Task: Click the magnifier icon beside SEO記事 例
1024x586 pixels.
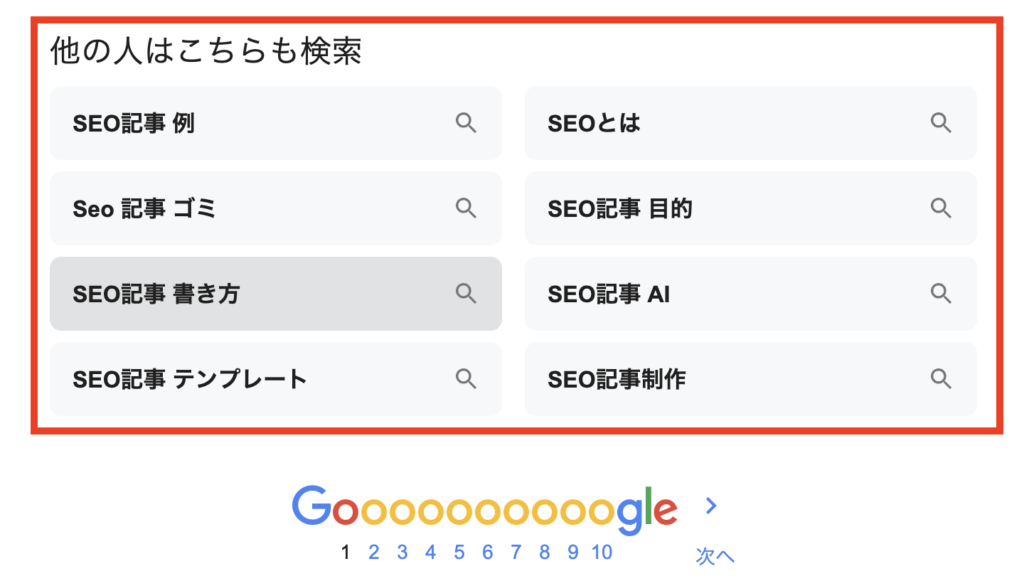Action: click(x=466, y=123)
